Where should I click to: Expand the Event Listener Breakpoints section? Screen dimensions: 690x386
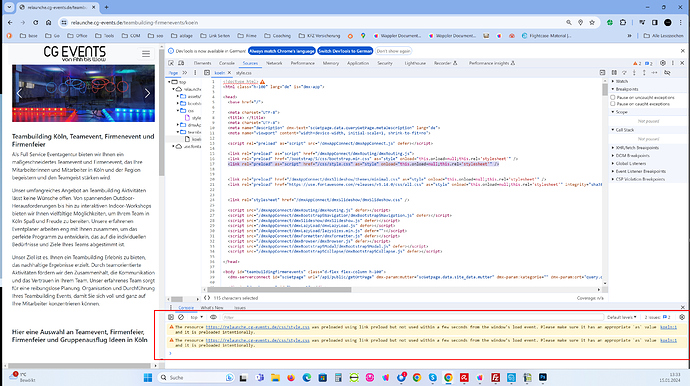pyautogui.click(x=640, y=171)
